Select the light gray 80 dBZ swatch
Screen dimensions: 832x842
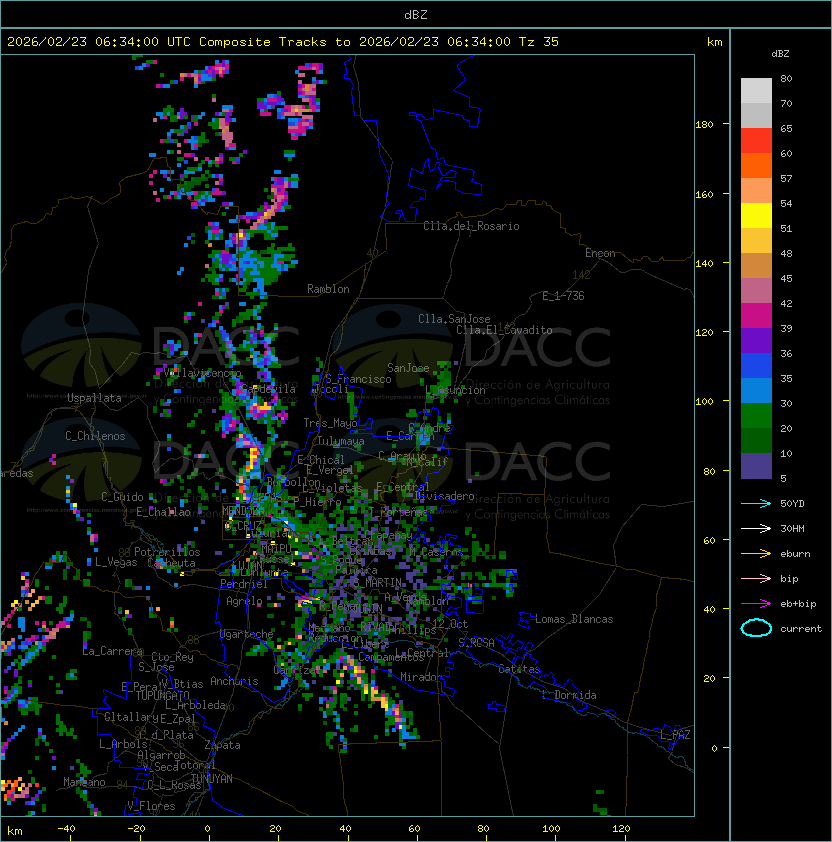point(756,90)
